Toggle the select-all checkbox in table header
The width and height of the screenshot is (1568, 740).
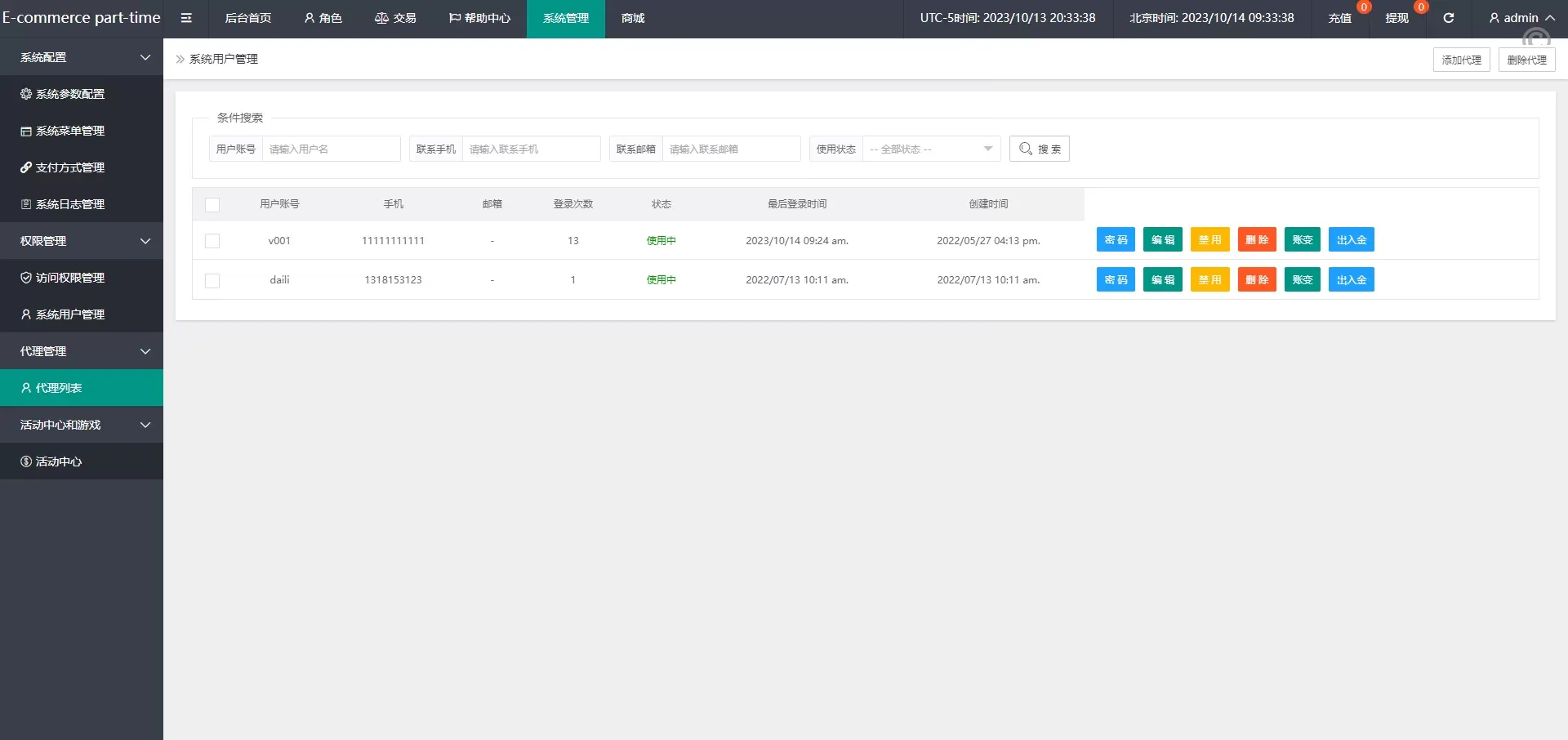pyautogui.click(x=212, y=205)
